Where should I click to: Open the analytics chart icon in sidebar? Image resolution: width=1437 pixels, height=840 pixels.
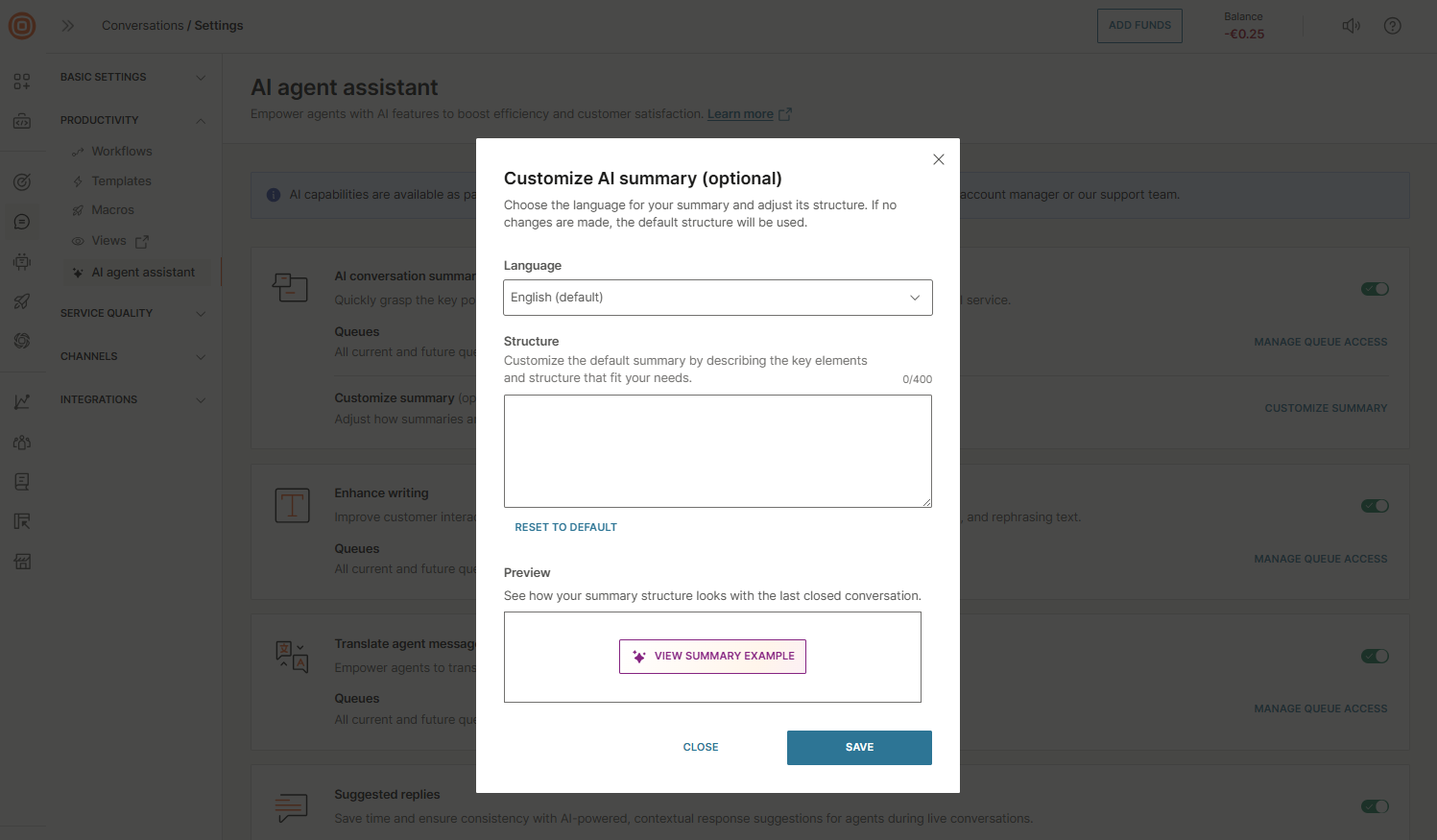click(22, 402)
